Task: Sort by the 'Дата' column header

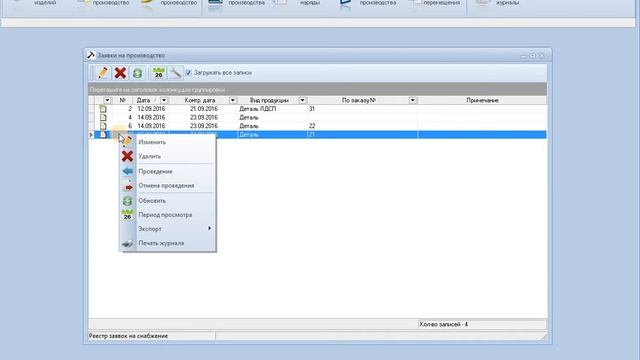Action: [143, 100]
